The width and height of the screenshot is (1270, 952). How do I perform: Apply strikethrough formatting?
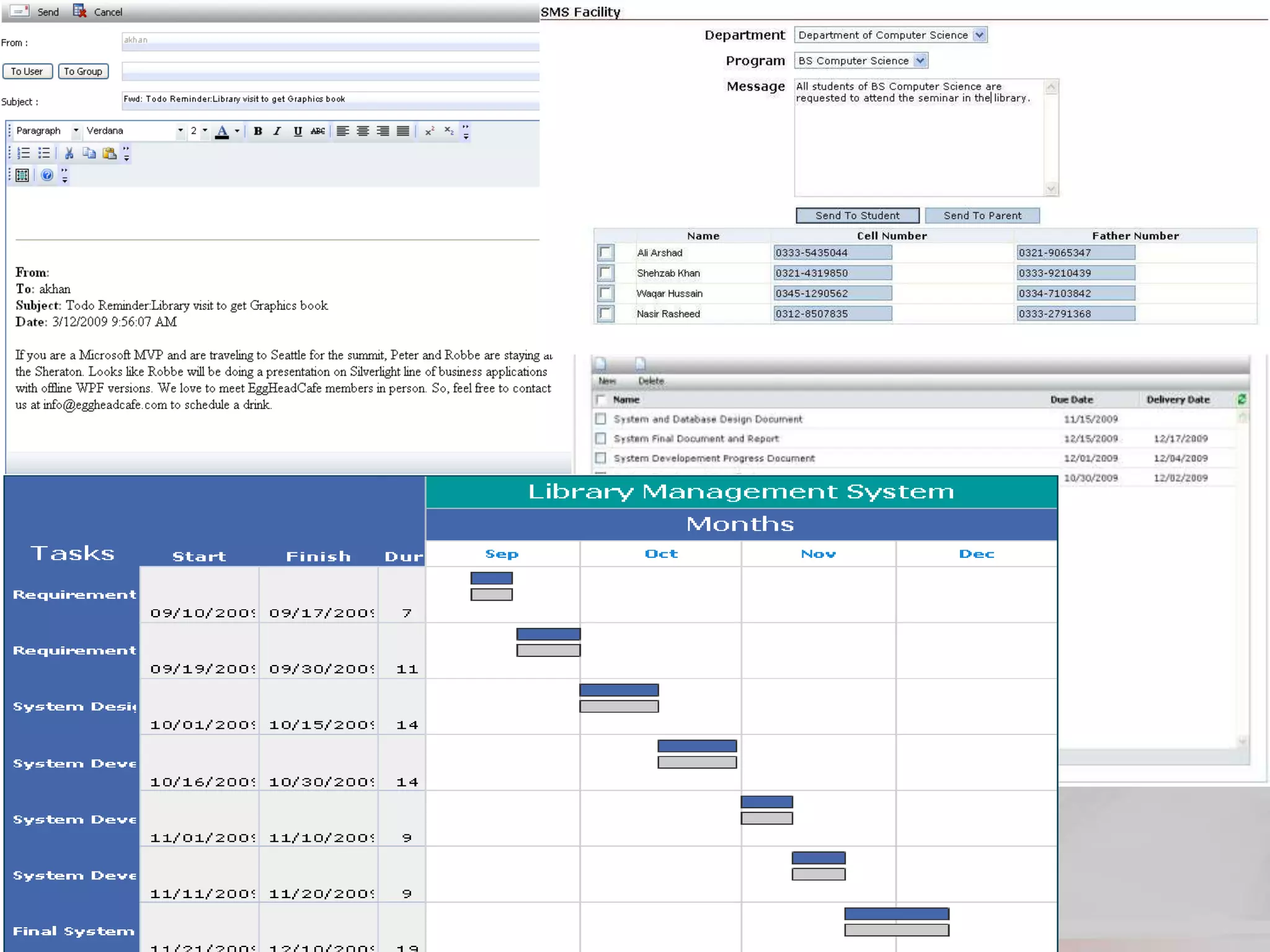click(317, 131)
